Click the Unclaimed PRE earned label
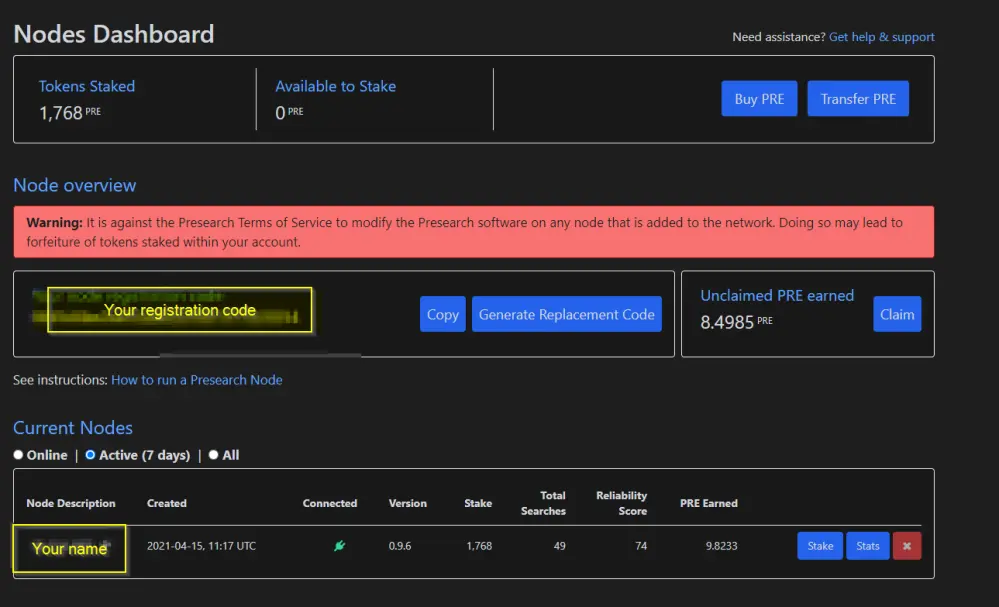The height and width of the screenshot is (607, 999). [x=777, y=296]
